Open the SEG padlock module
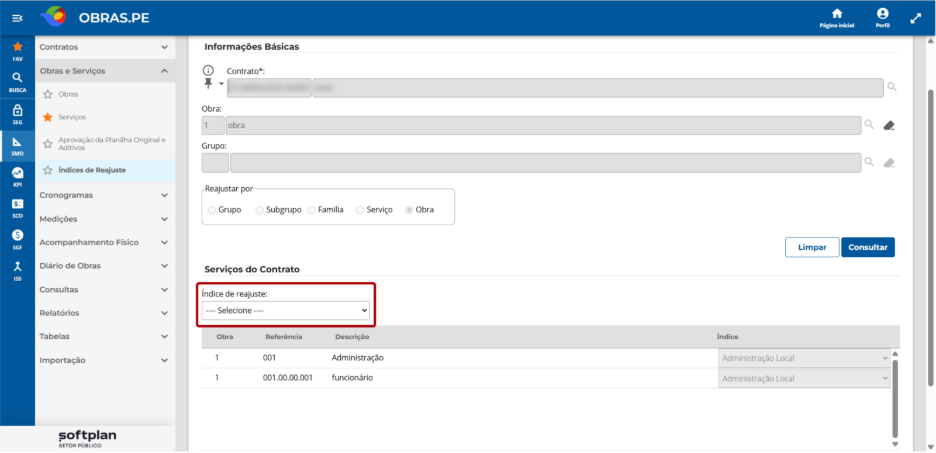The height and width of the screenshot is (453, 936). coord(17,114)
